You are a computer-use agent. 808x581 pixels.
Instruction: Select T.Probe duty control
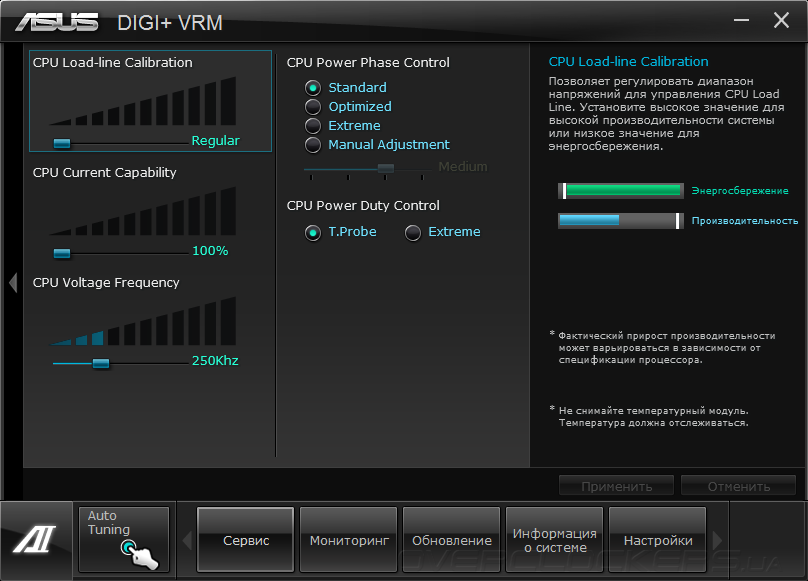point(313,233)
